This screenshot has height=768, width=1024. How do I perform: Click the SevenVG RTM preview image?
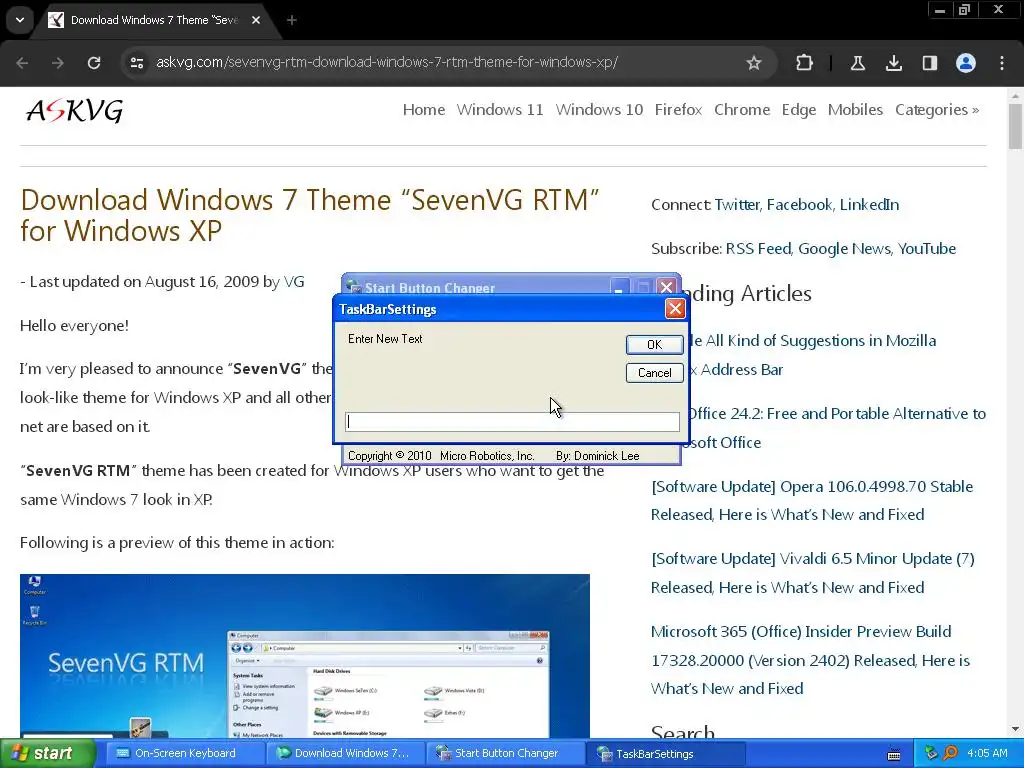pos(304,656)
